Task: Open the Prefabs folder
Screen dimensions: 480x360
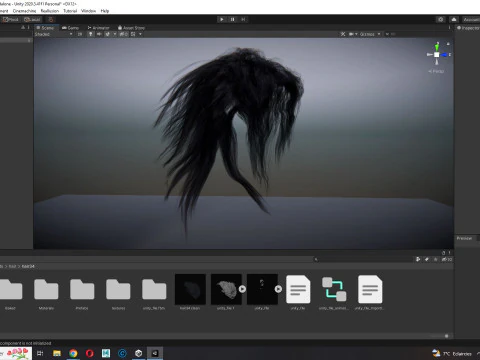Action: [x=82, y=289]
